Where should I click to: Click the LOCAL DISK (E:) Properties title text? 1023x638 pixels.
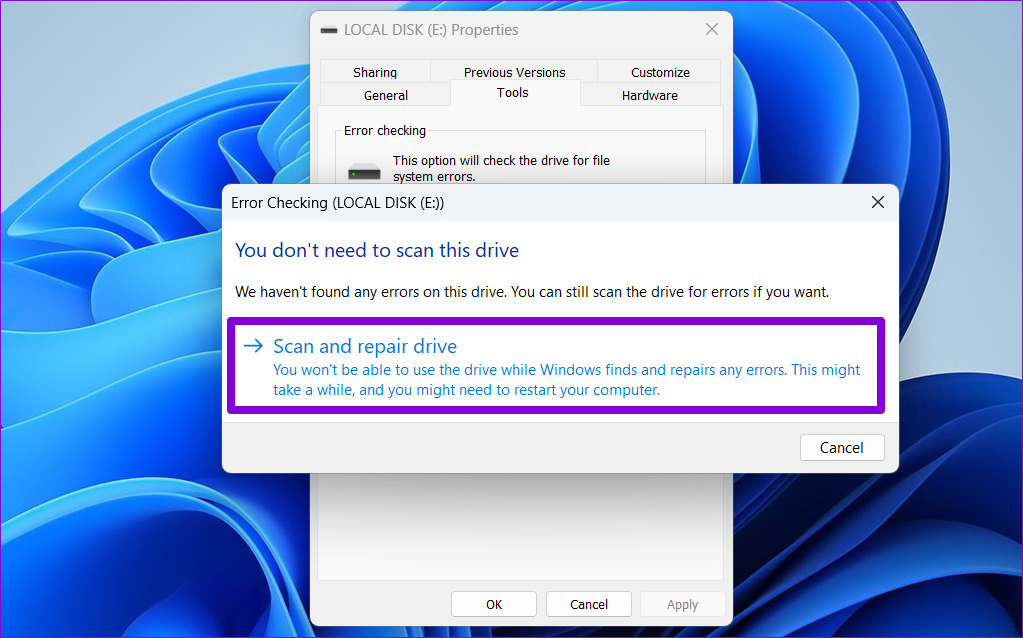(x=431, y=30)
